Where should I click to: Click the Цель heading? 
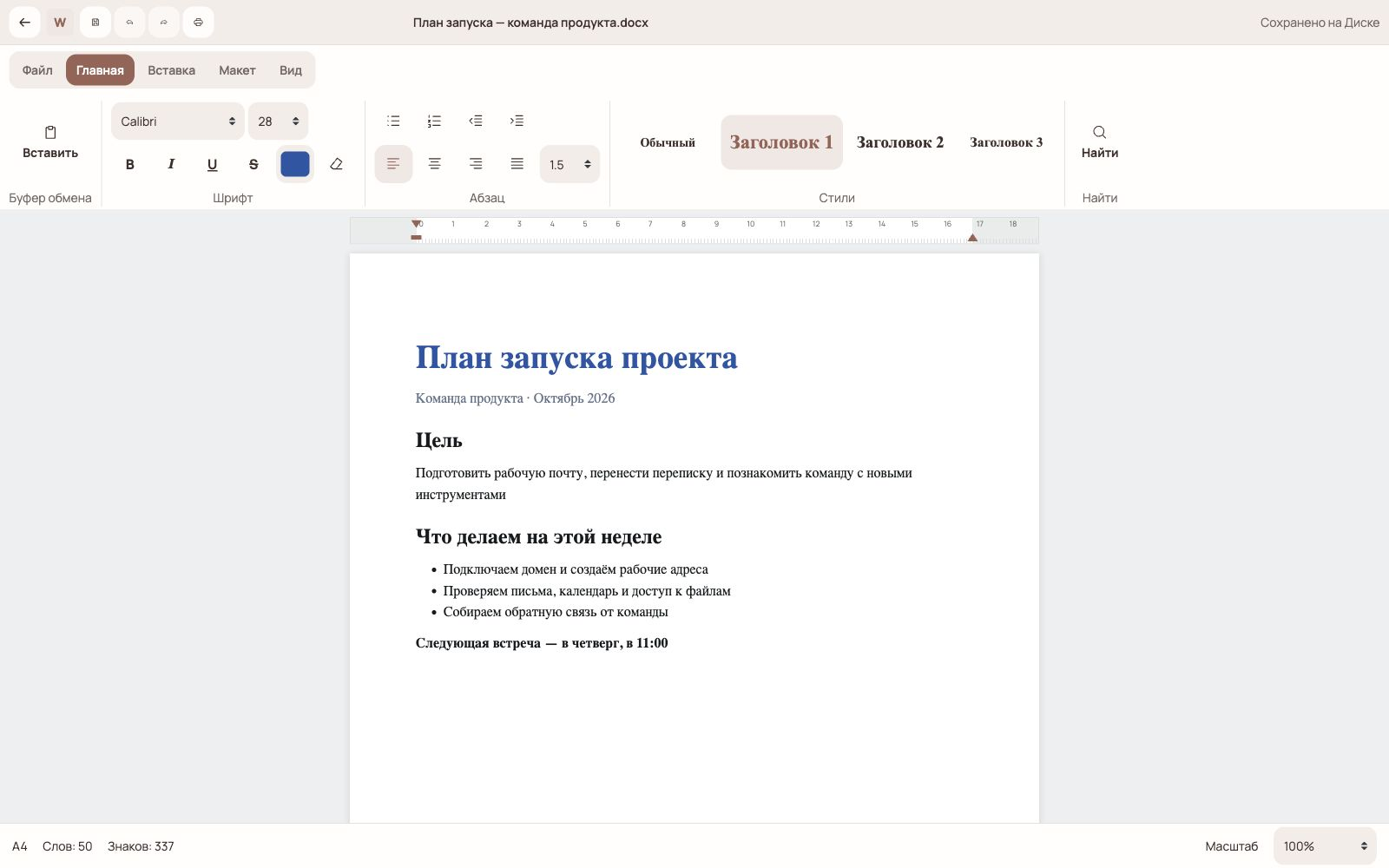pos(438,440)
